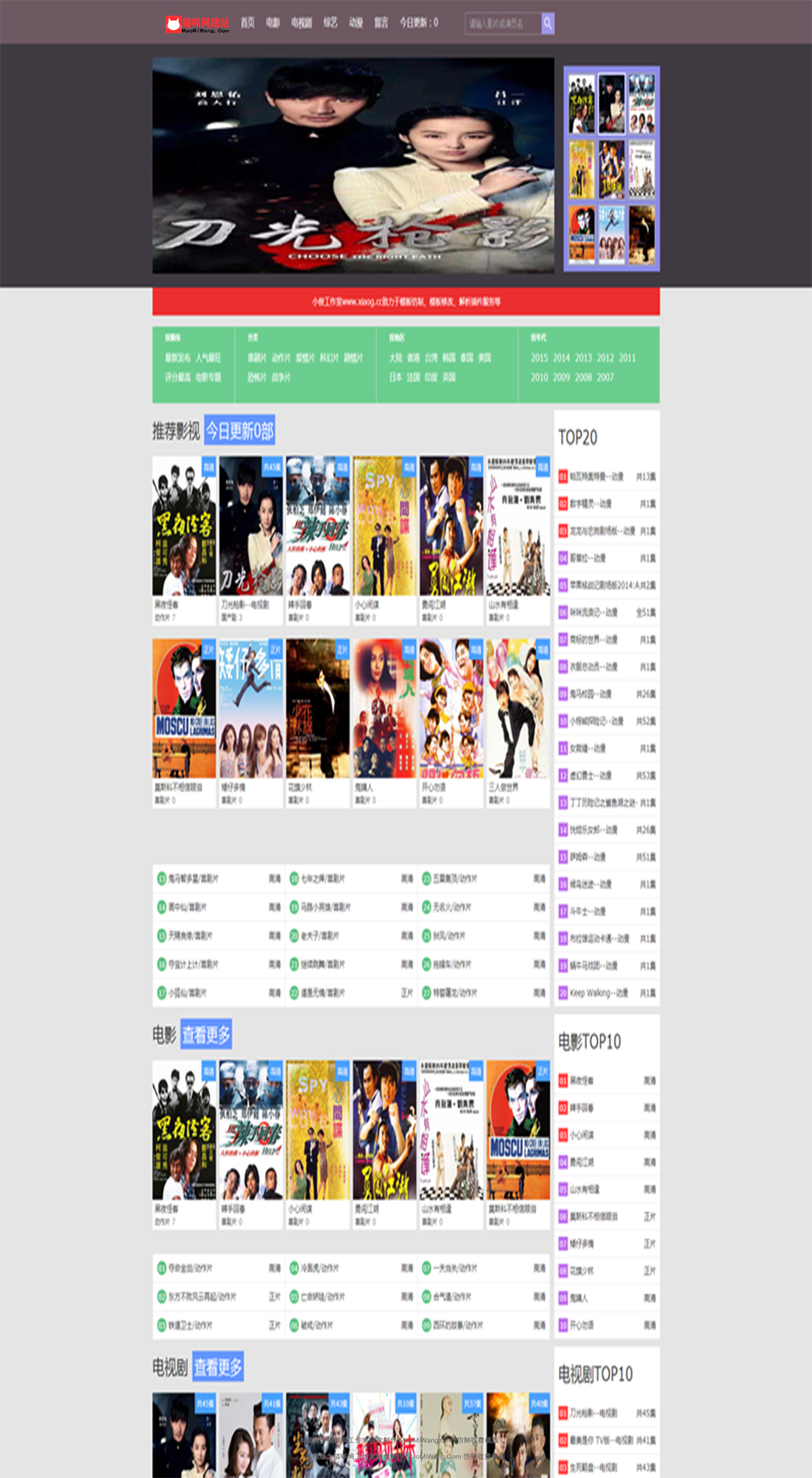Filter by year 2011
Screen dimensions: 812x1478
627,357
